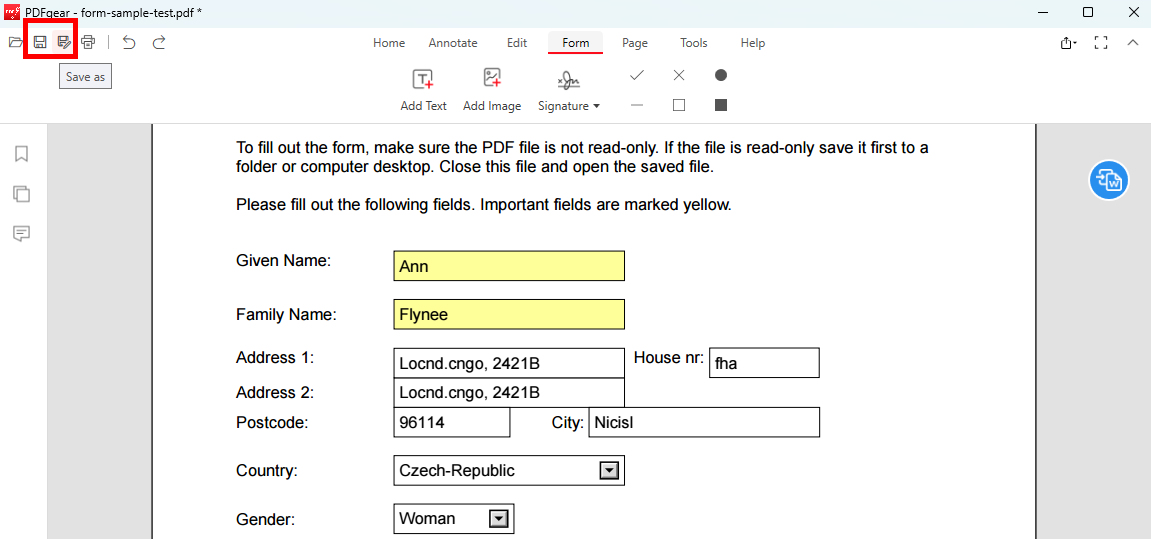Viewport: 1151px width, 539px height.
Task: Click the Open file folder icon
Action: (15, 43)
